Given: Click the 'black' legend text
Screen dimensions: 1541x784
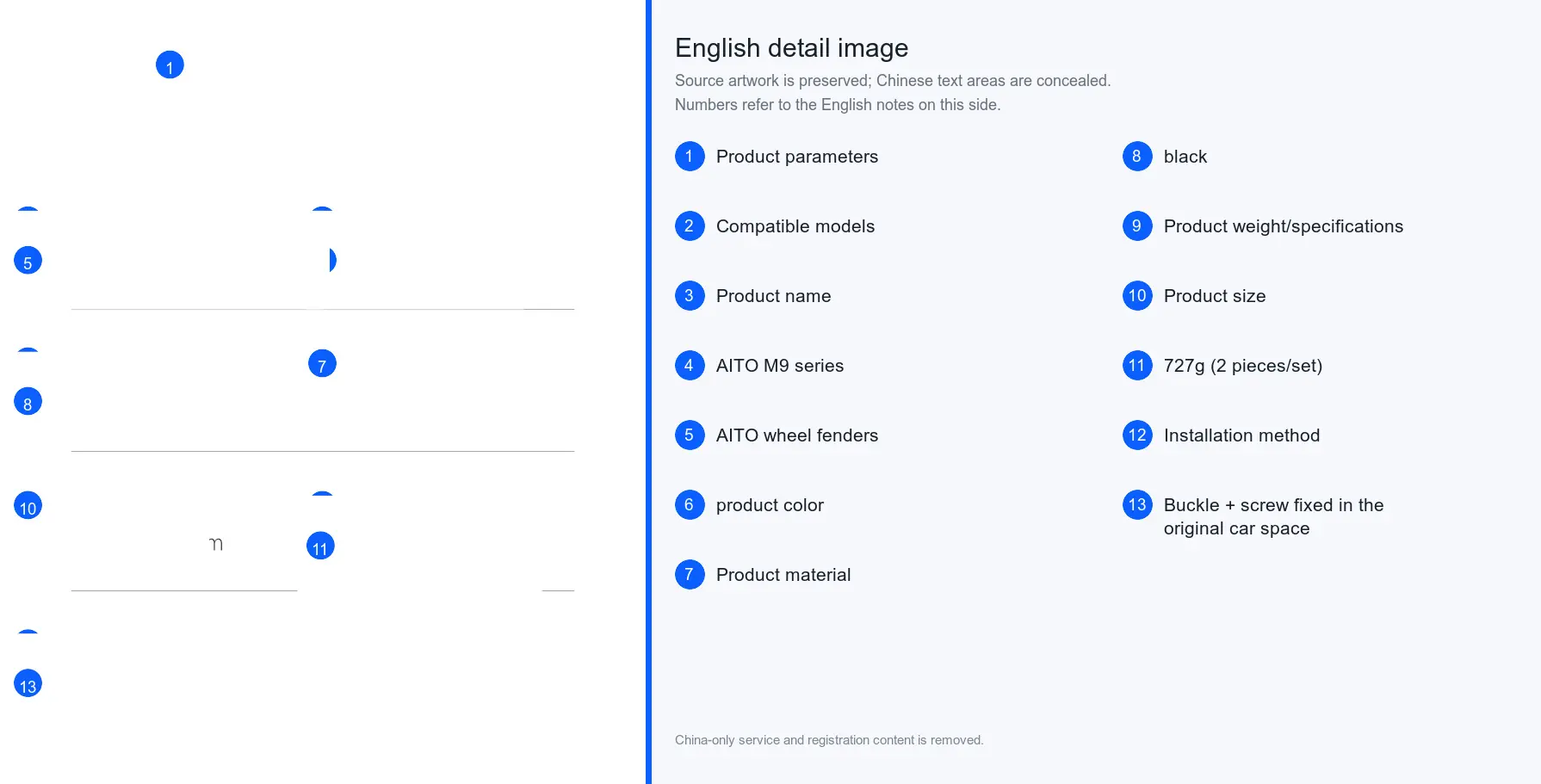Looking at the screenshot, I should [1185, 157].
